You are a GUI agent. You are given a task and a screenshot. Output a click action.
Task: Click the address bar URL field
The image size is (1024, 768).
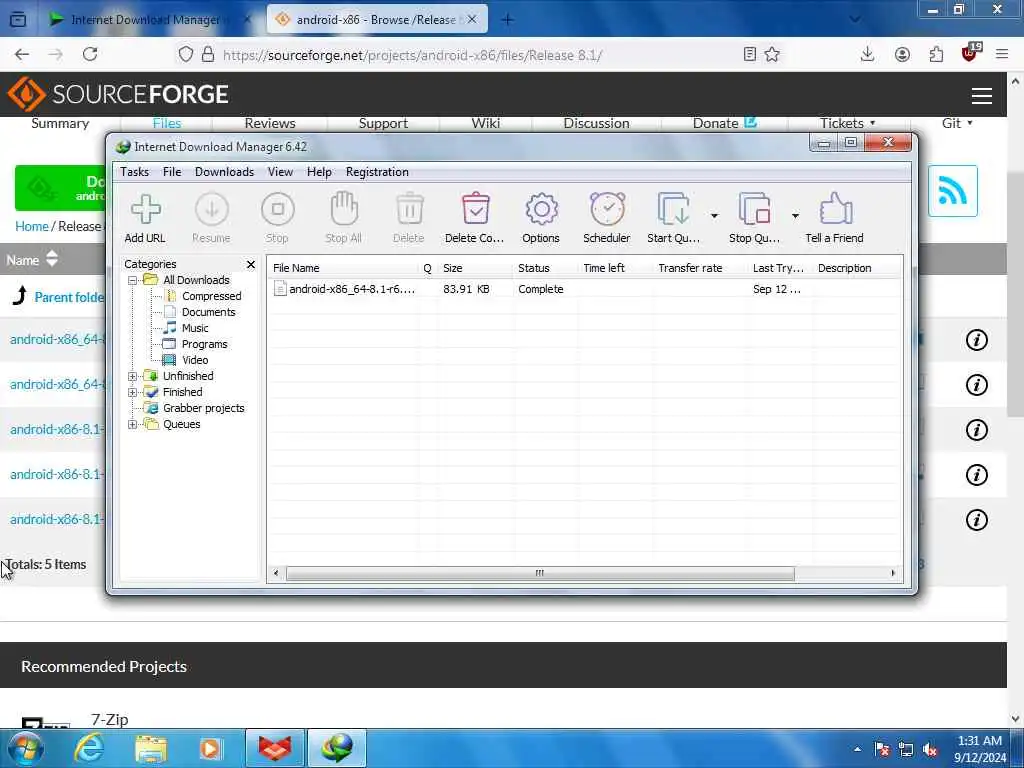coord(411,55)
